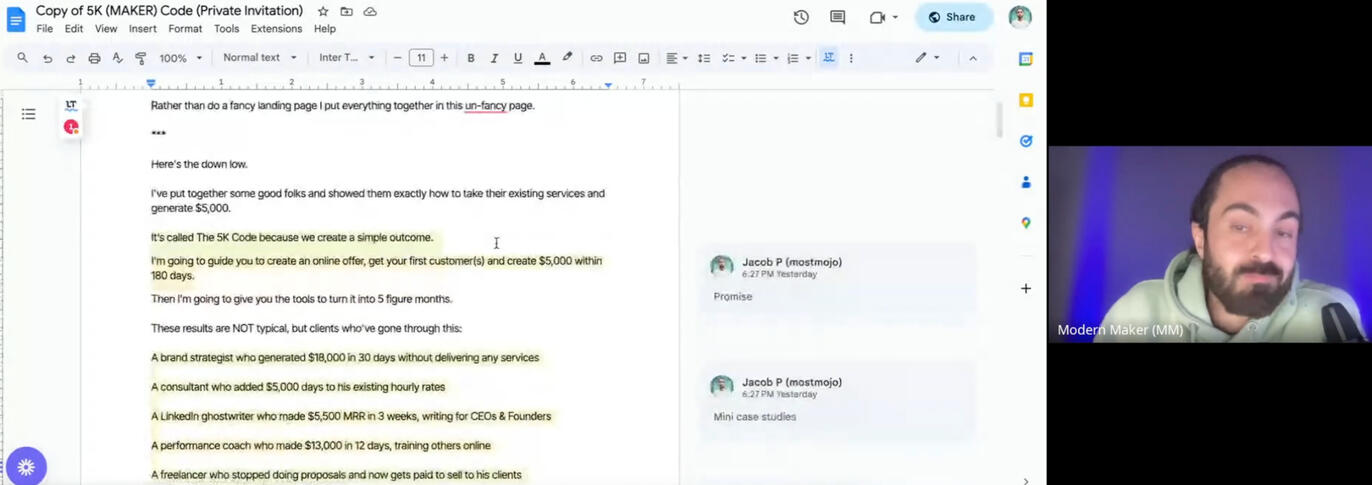Click the Share button
This screenshot has height=485, width=1372.
coord(952,17)
